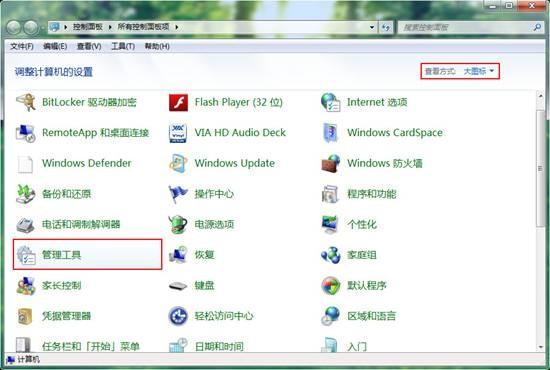Click the control panel icon in address bar
The width and height of the screenshot is (550, 370).
coord(54,27)
